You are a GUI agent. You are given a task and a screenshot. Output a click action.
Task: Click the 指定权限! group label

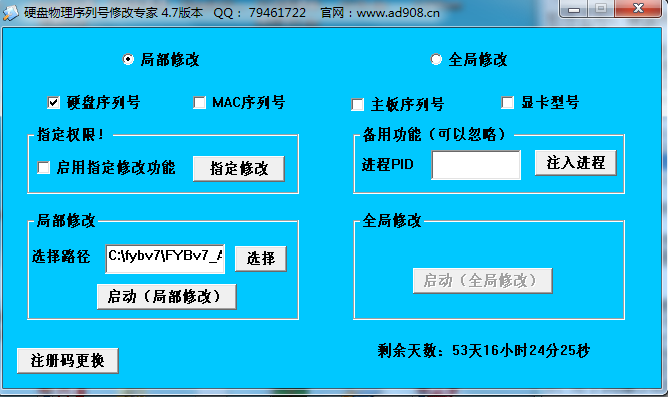[71, 135]
